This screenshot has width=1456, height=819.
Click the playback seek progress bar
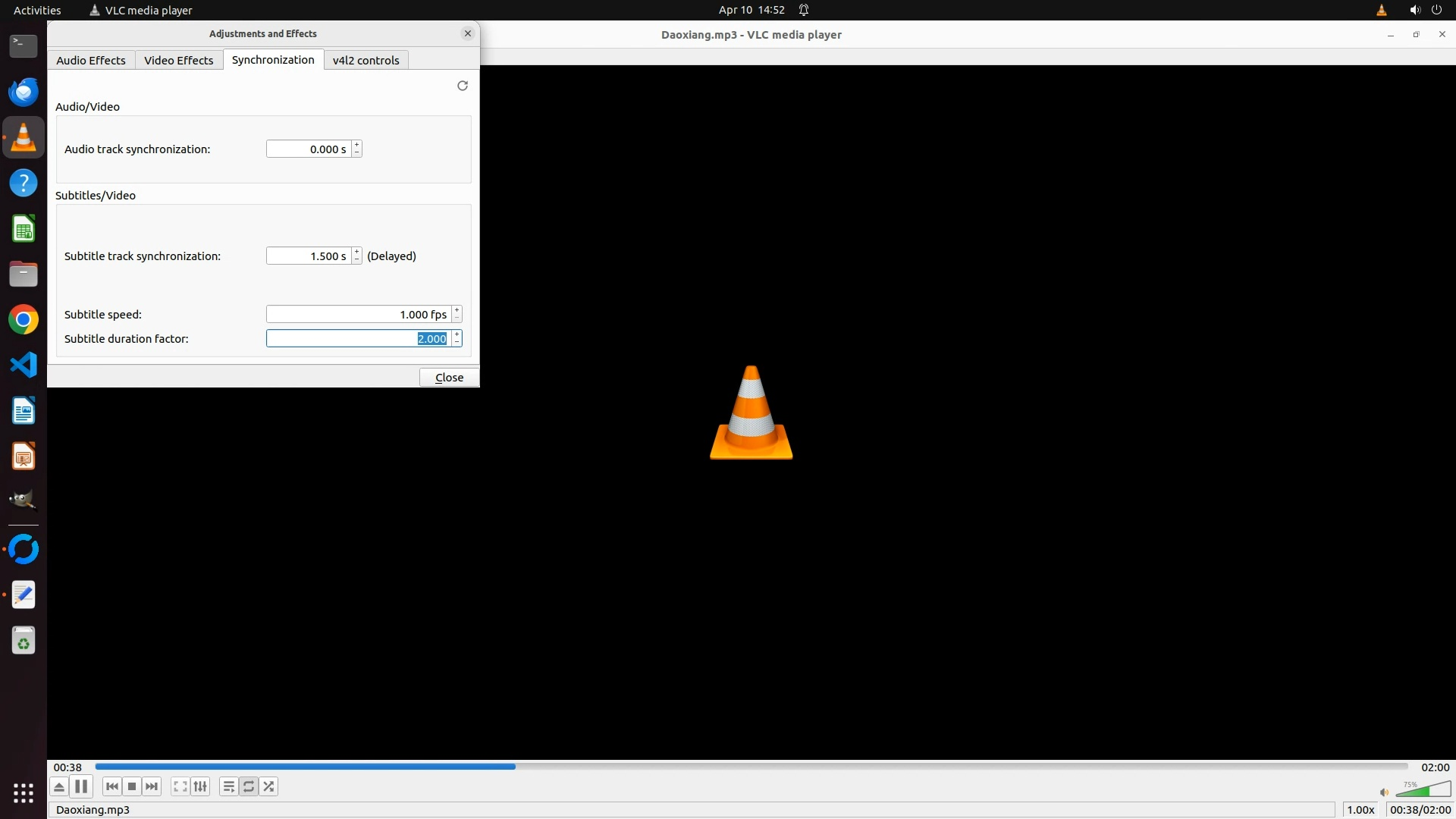[751, 767]
